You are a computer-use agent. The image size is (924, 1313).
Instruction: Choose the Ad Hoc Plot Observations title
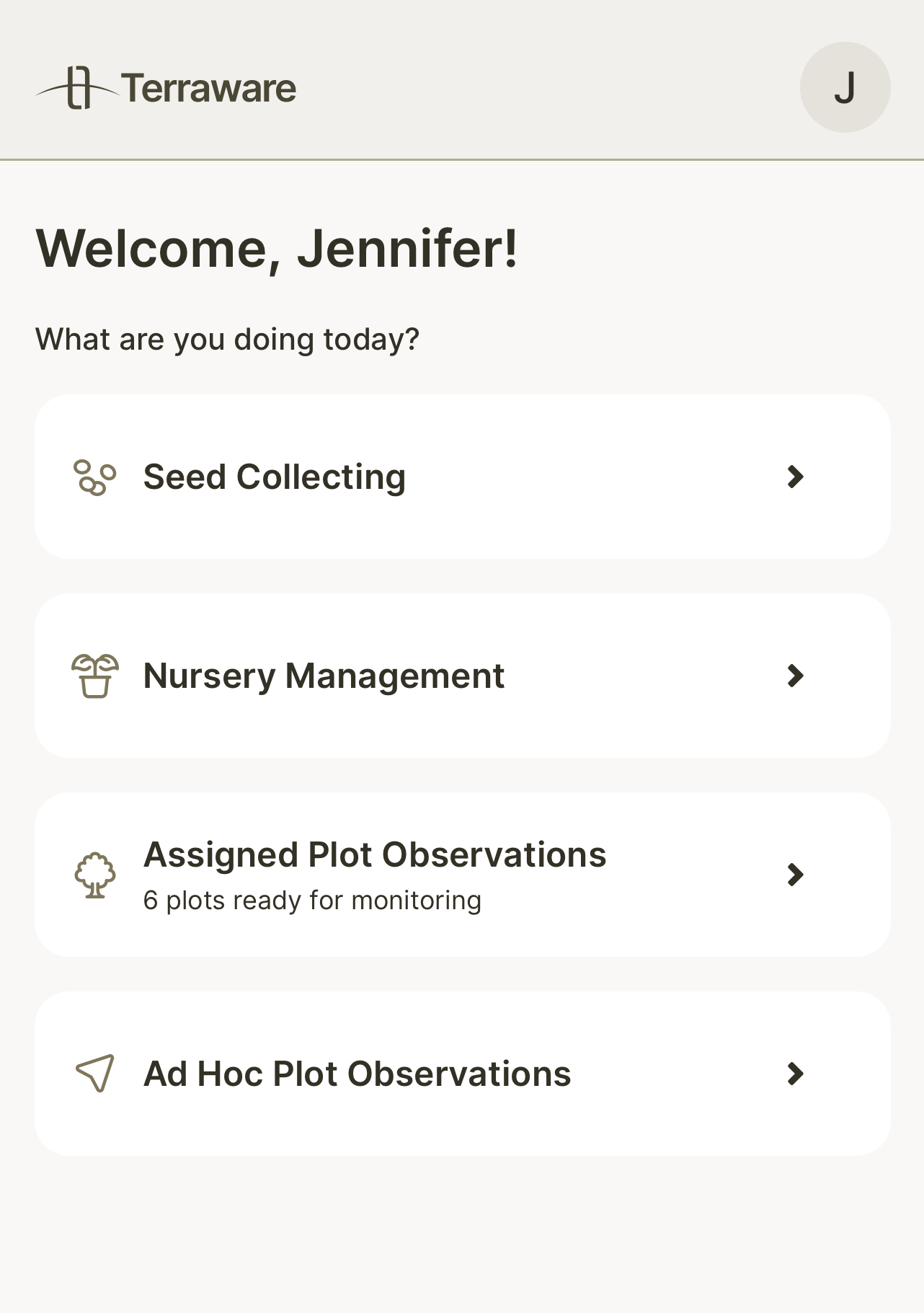pyautogui.click(x=357, y=1074)
